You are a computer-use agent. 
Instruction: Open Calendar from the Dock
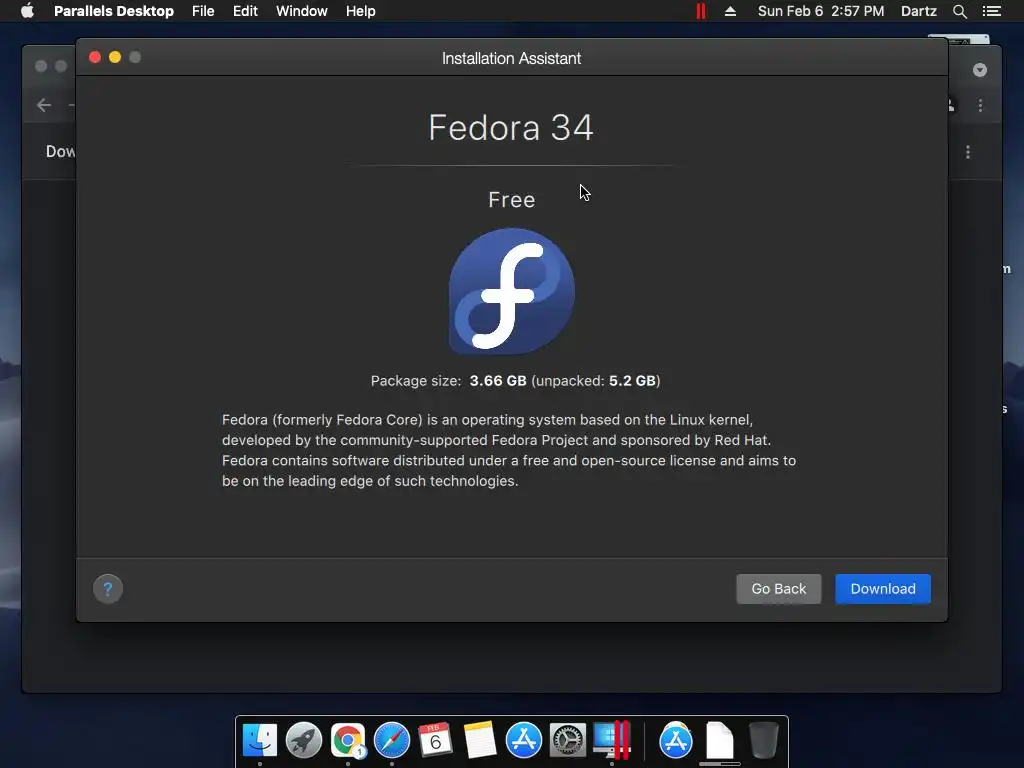point(435,740)
